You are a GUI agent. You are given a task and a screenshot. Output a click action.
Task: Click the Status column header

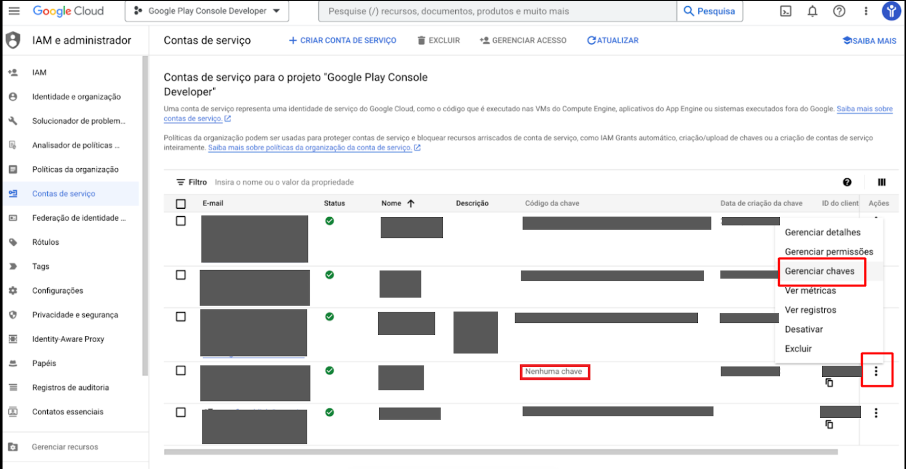pos(334,203)
